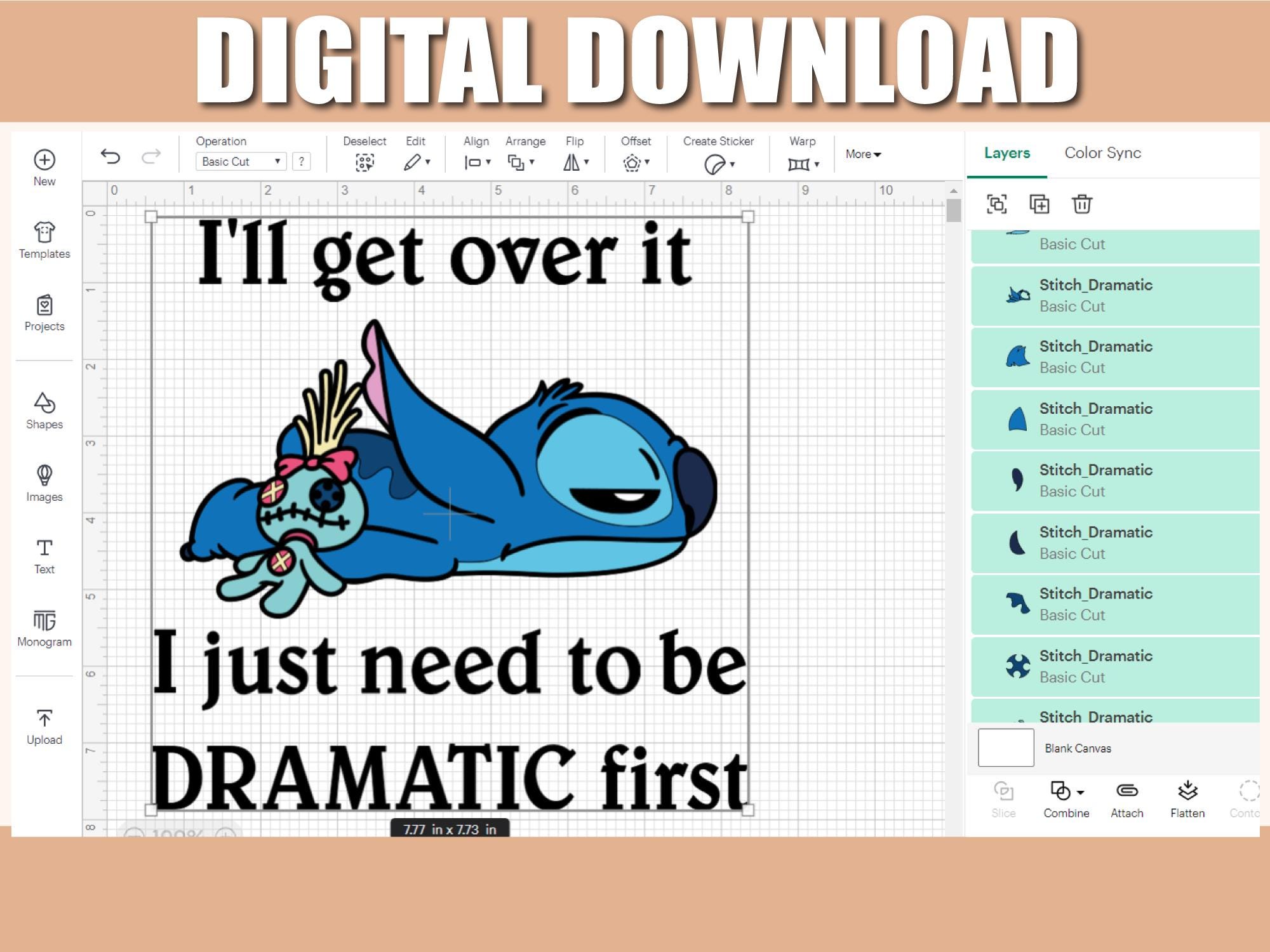This screenshot has height=952, width=1270.
Task: Open the Layers tab
Action: coord(1006,153)
